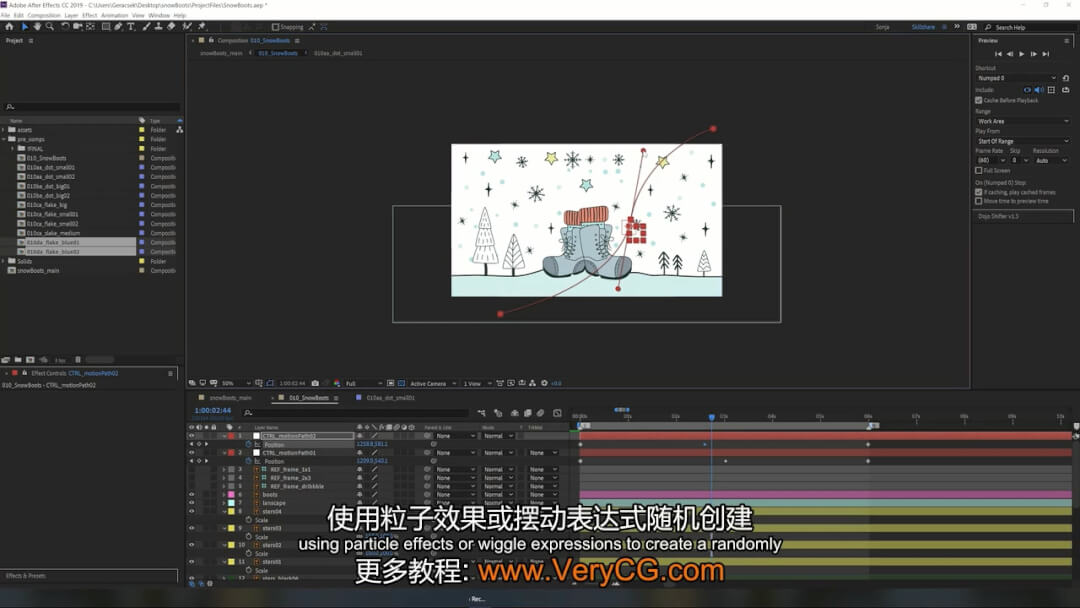Play the preview
The height and width of the screenshot is (608, 1080).
pos(1021,54)
